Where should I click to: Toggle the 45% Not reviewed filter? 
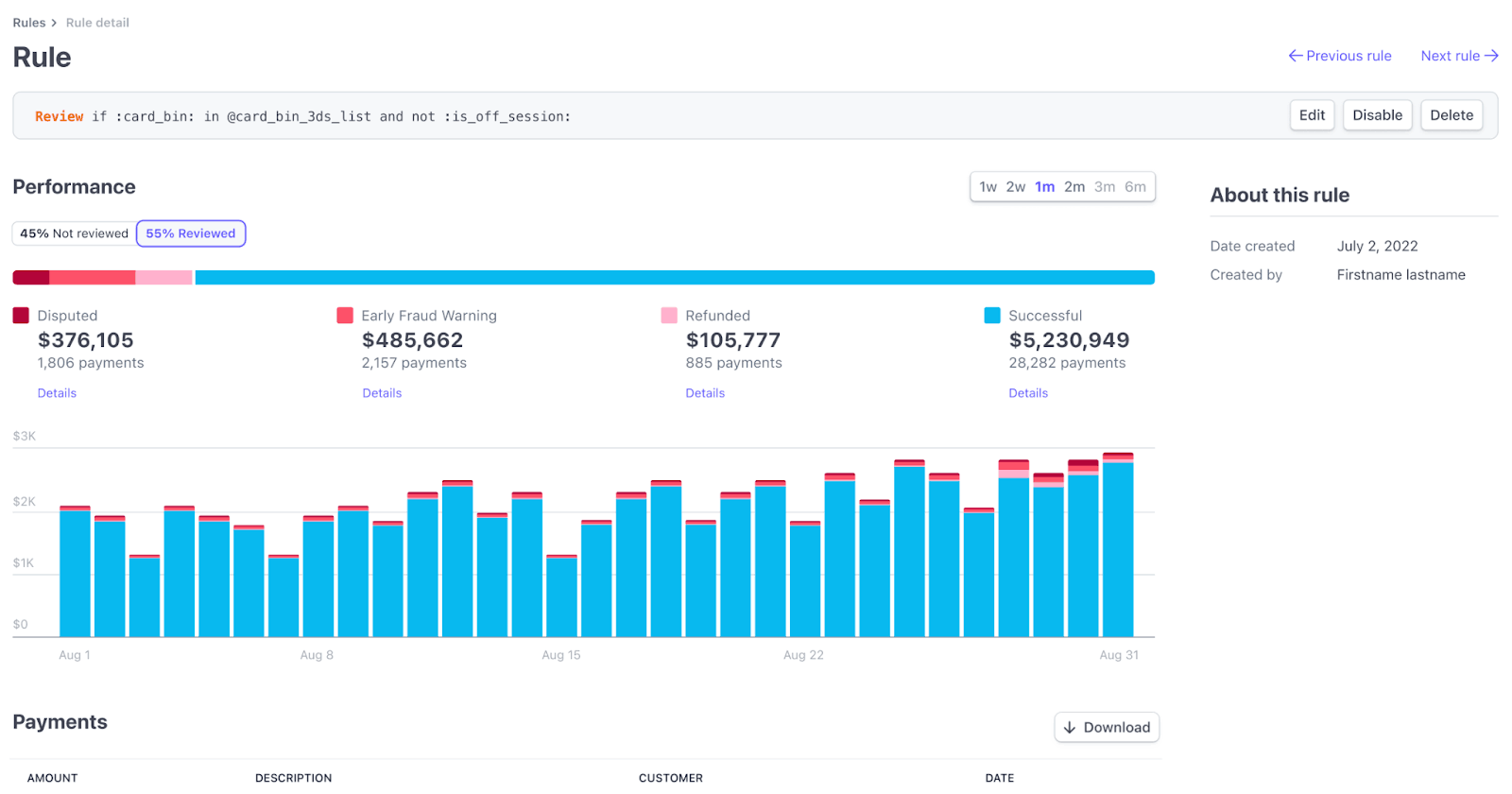click(74, 233)
